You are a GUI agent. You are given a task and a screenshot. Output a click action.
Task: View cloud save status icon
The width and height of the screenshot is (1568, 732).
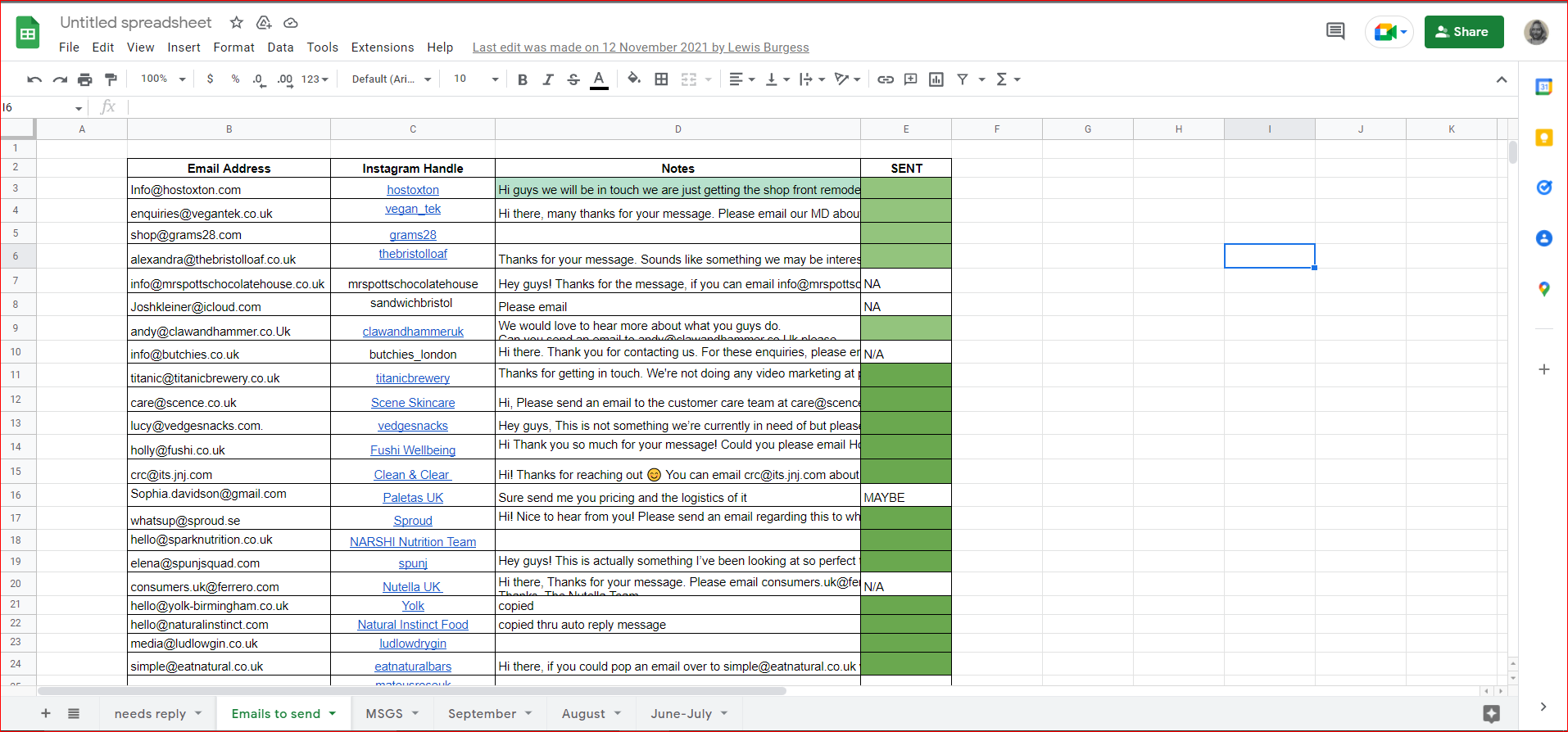(x=291, y=23)
